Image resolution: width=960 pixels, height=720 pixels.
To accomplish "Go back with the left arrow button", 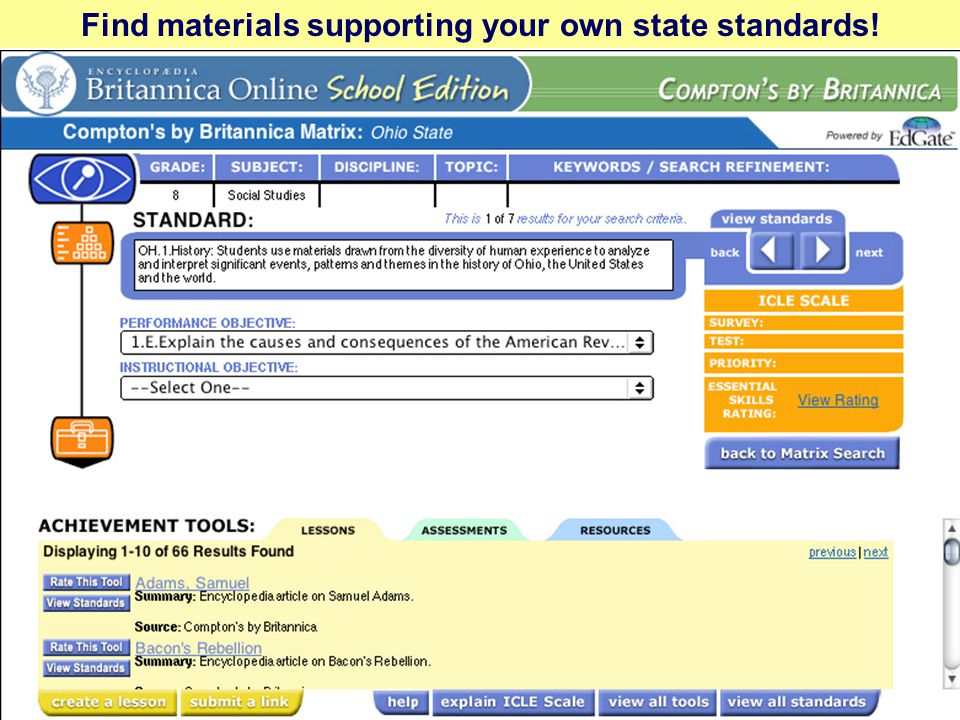I will tap(770, 250).
